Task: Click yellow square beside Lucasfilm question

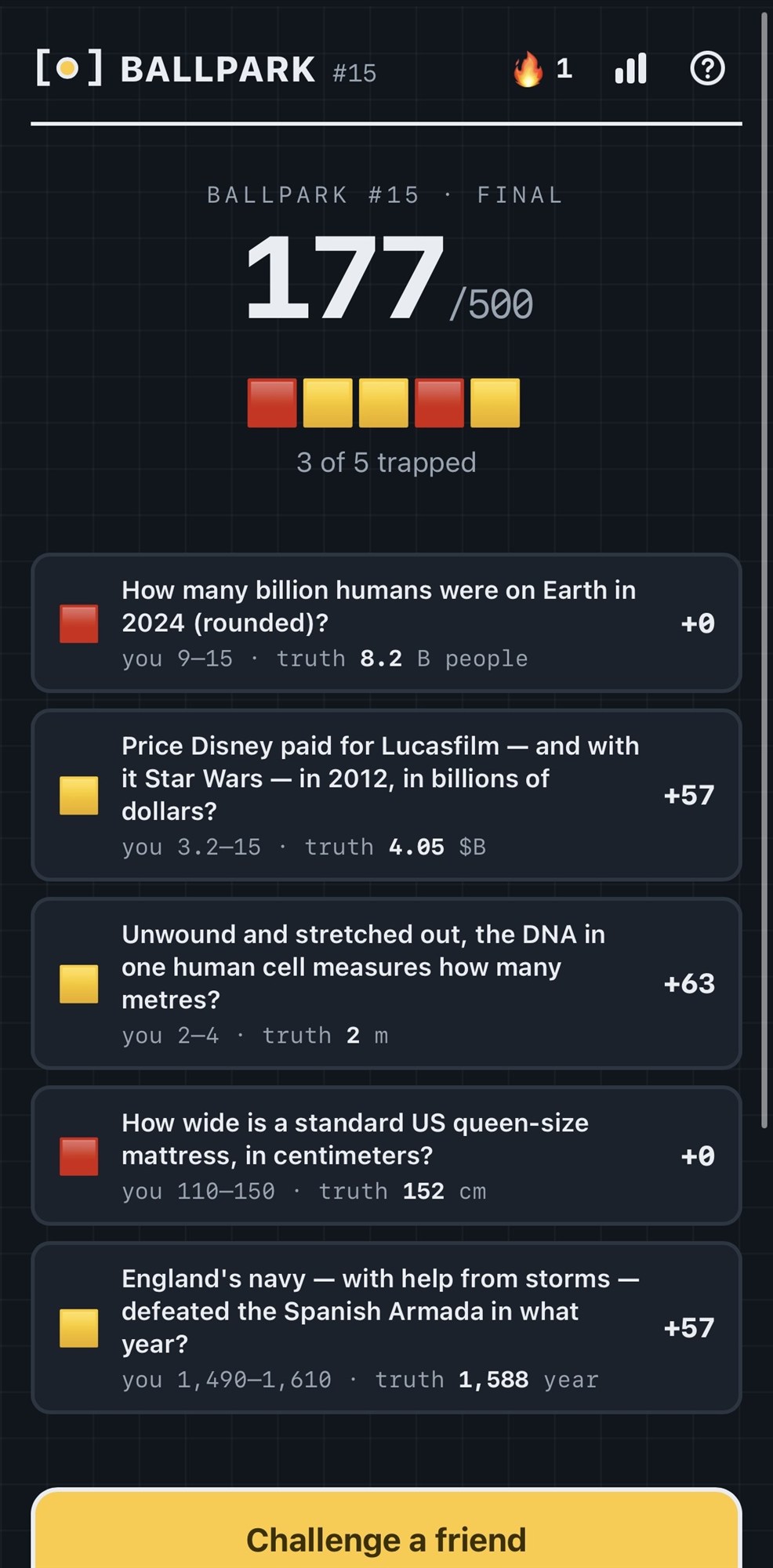Action: (x=79, y=796)
